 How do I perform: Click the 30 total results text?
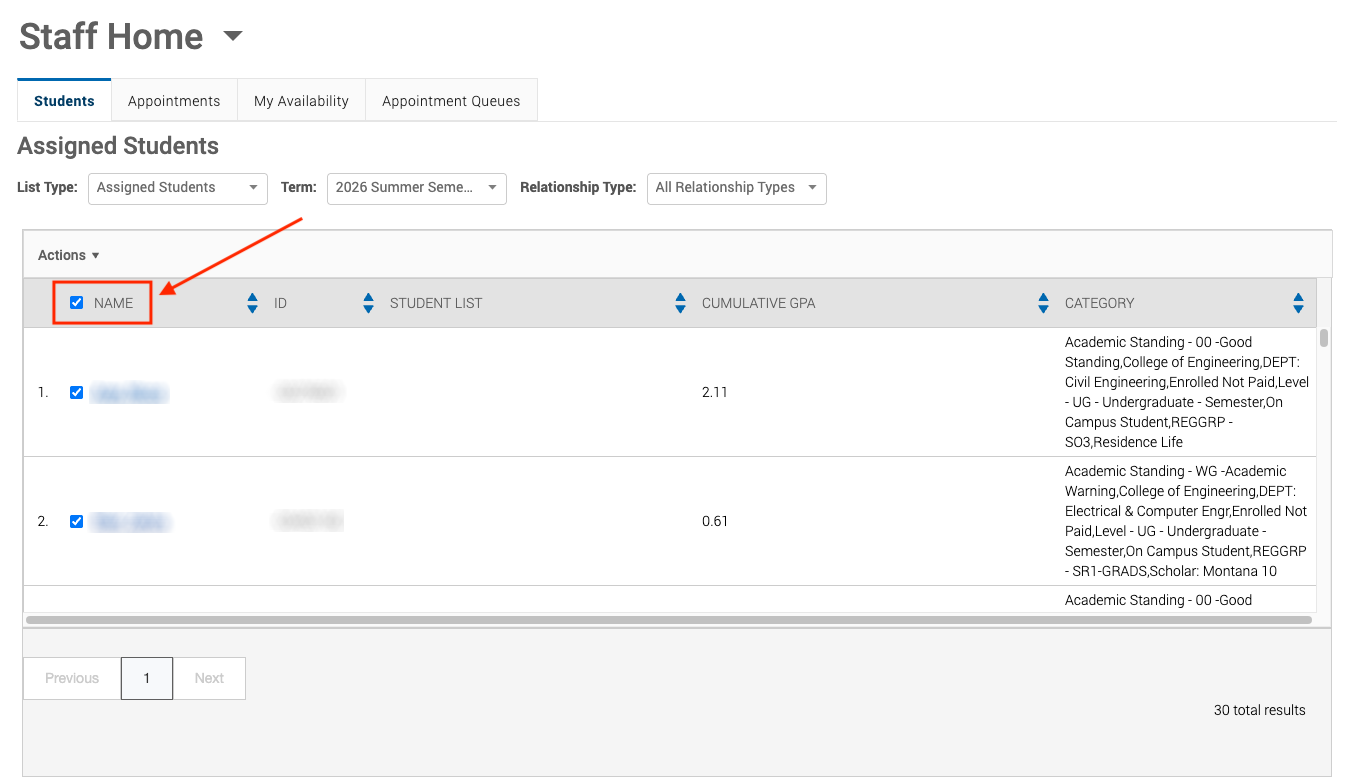(x=1260, y=710)
